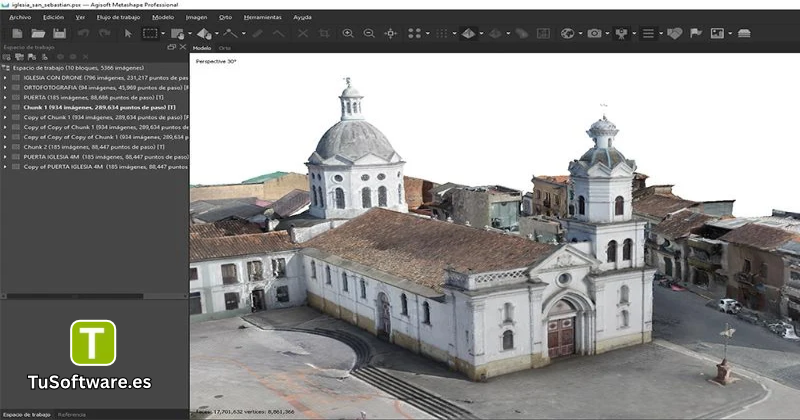Click the Show shapes icon

(x=674, y=33)
